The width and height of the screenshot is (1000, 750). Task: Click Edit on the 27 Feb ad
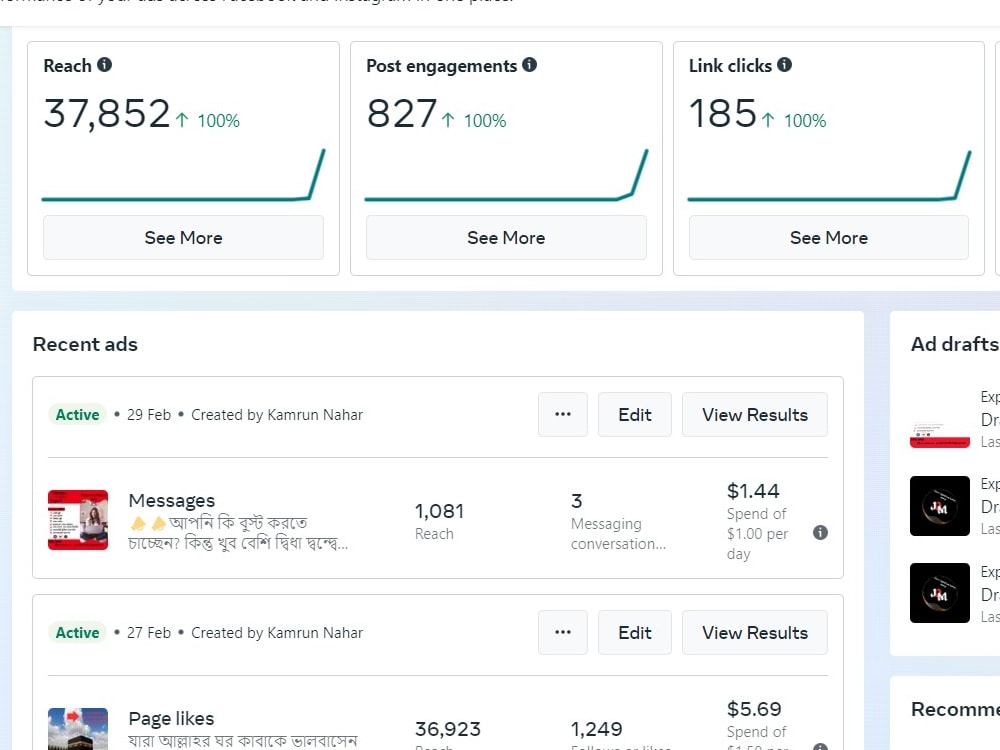pos(634,632)
